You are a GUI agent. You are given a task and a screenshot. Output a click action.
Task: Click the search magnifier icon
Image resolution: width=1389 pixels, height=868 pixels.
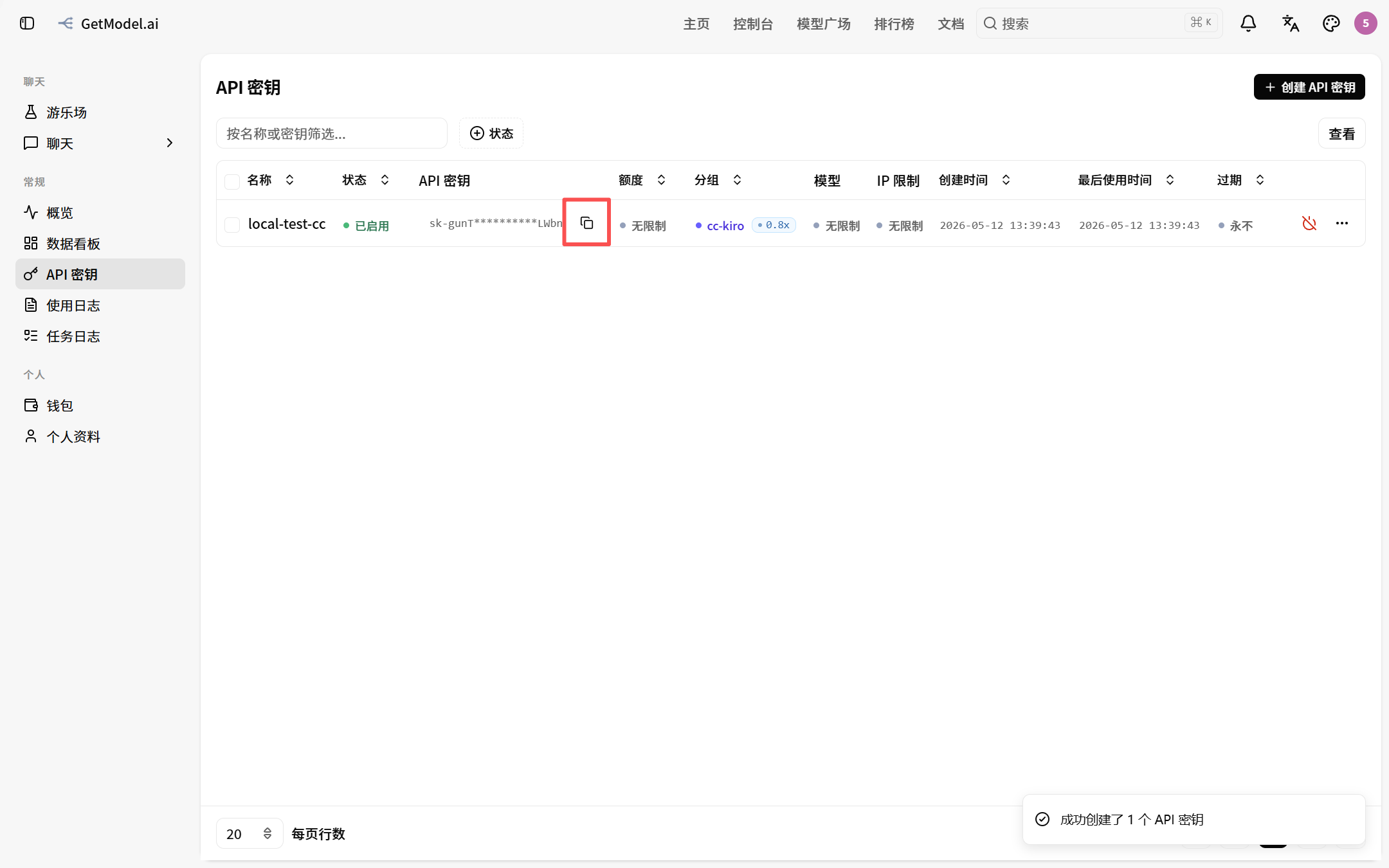click(x=990, y=24)
